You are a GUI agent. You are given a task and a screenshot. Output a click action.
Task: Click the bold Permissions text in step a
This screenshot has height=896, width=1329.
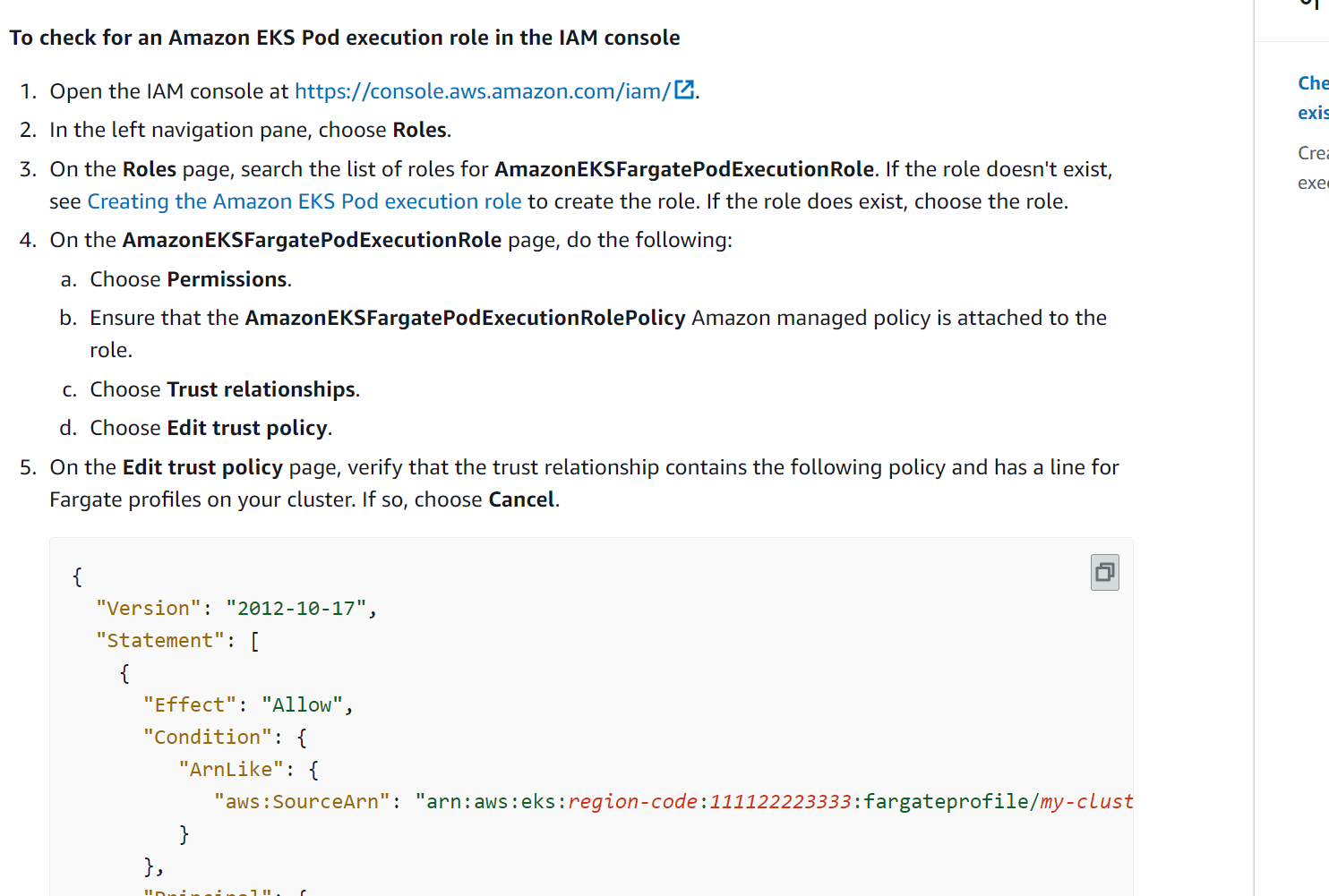click(227, 279)
